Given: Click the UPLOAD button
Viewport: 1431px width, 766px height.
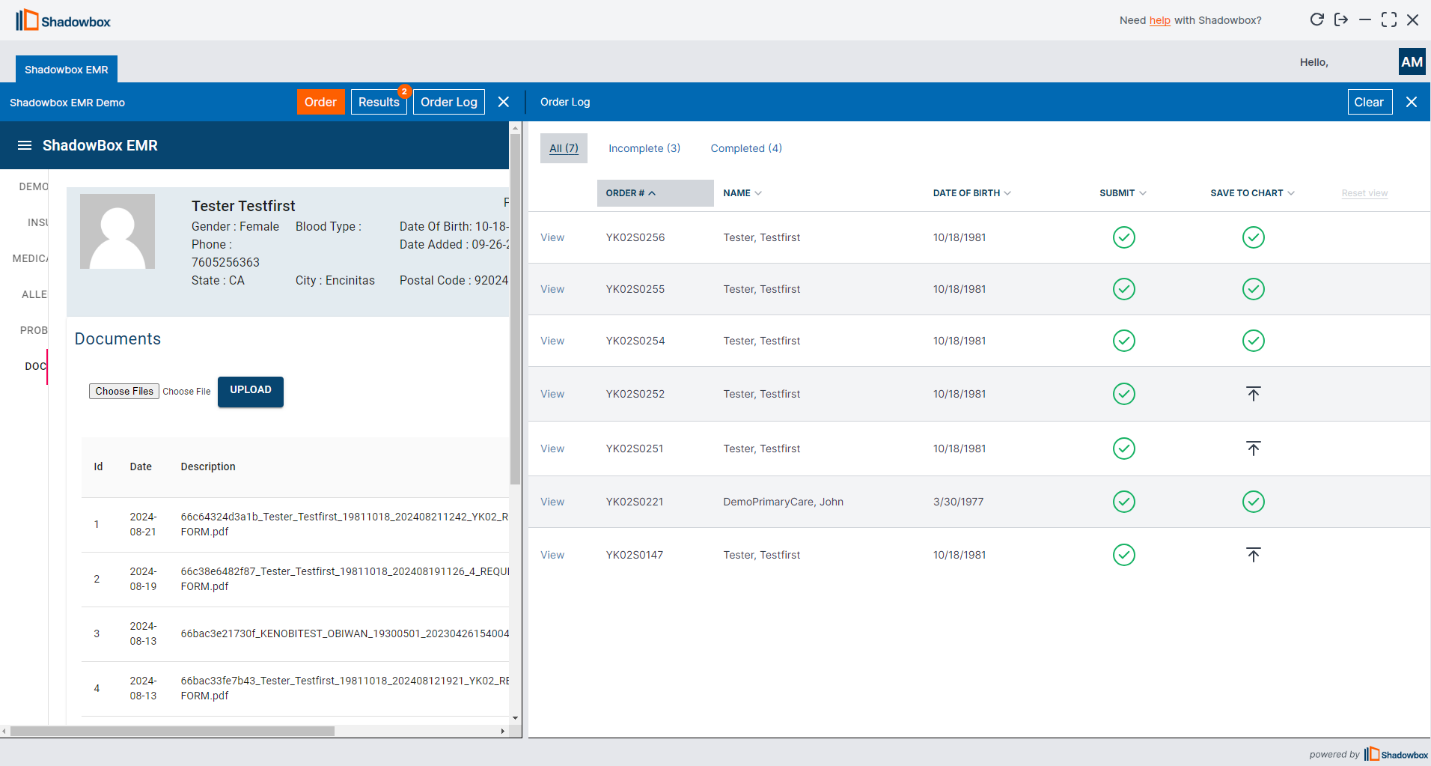Looking at the screenshot, I should tap(251, 391).
